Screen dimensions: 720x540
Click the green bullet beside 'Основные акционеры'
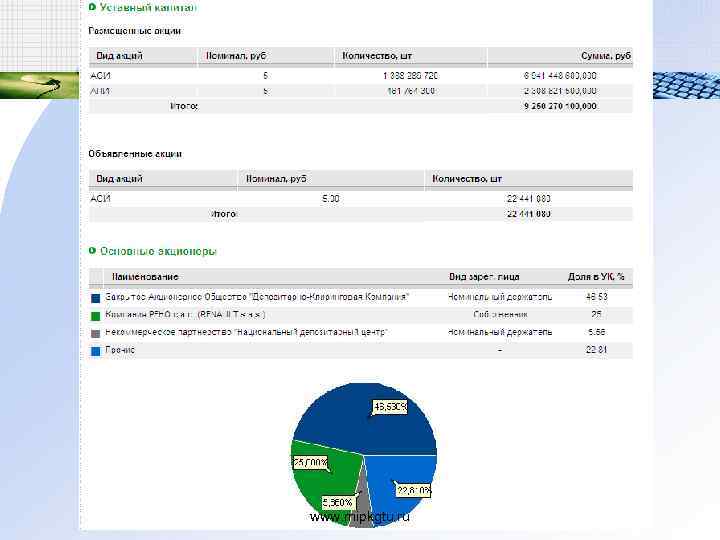tap(92, 250)
